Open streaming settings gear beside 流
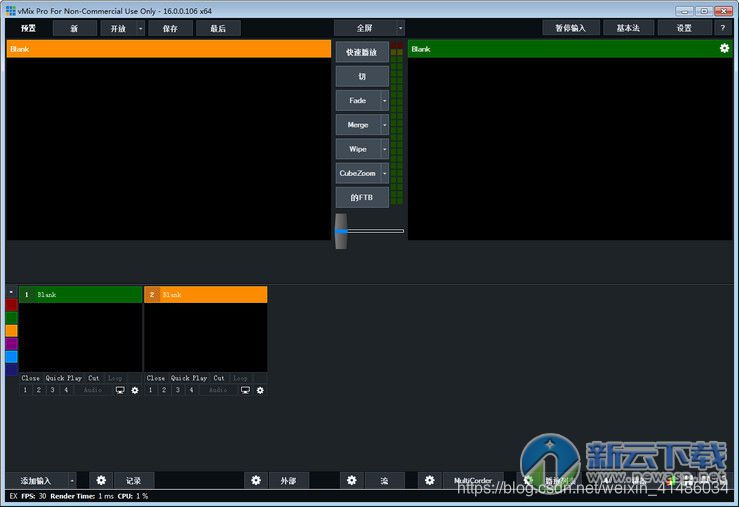Screen dimensions: 739x507 tap(352, 480)
